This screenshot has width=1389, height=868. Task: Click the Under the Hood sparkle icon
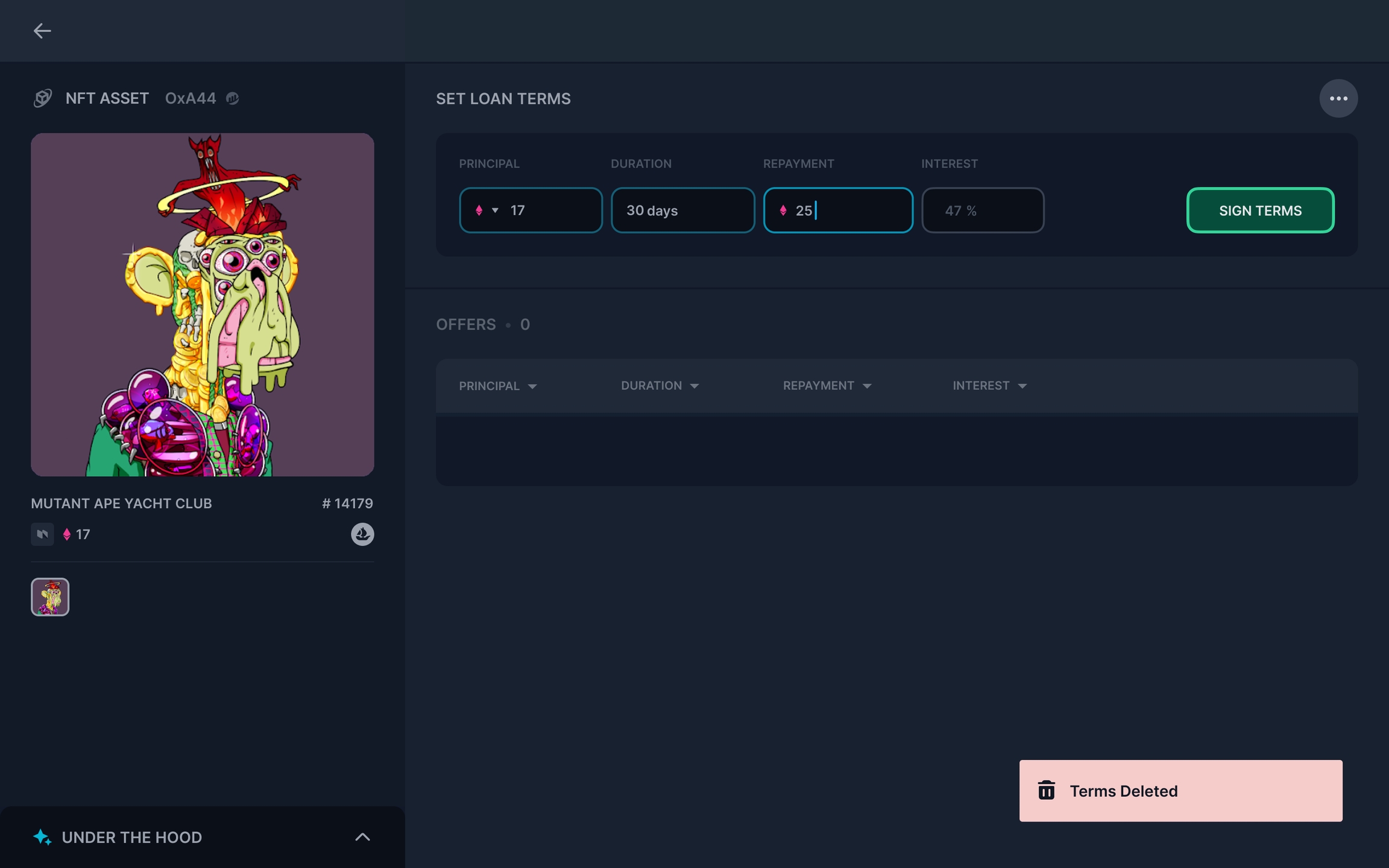[x=42, y=837]
